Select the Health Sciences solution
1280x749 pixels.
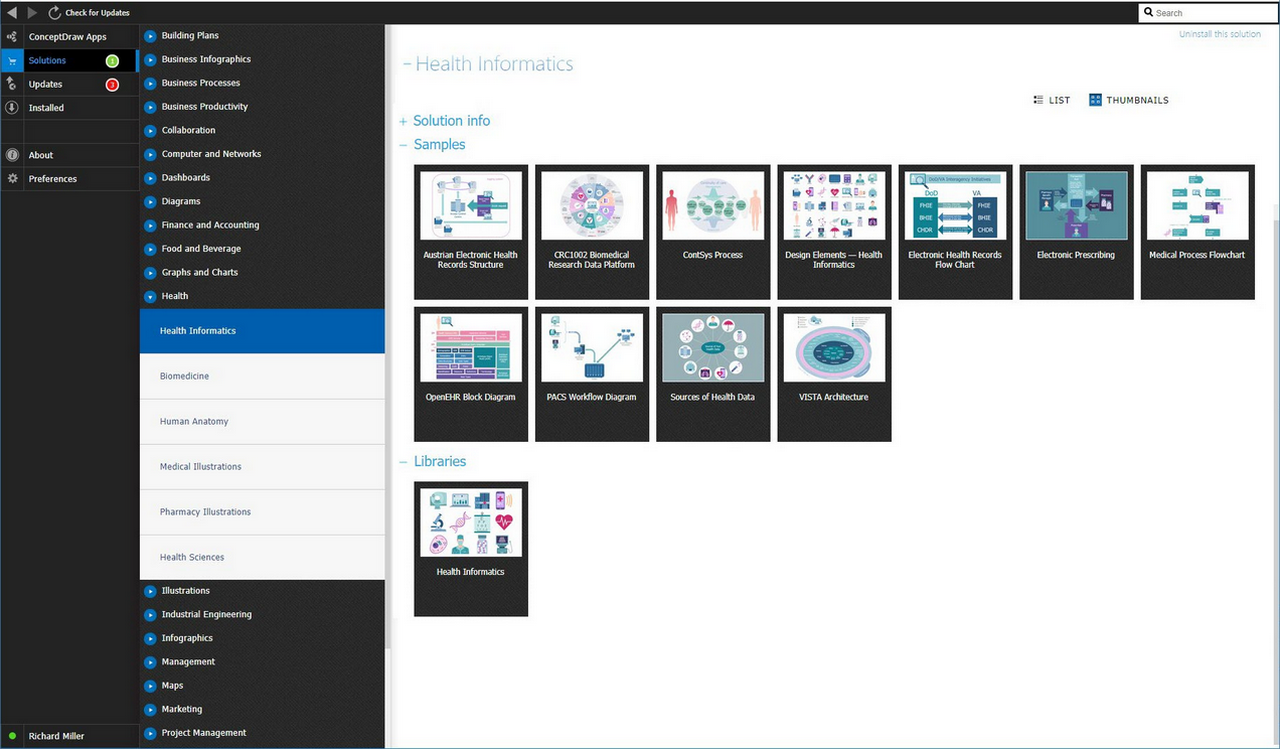coord(262,557)
